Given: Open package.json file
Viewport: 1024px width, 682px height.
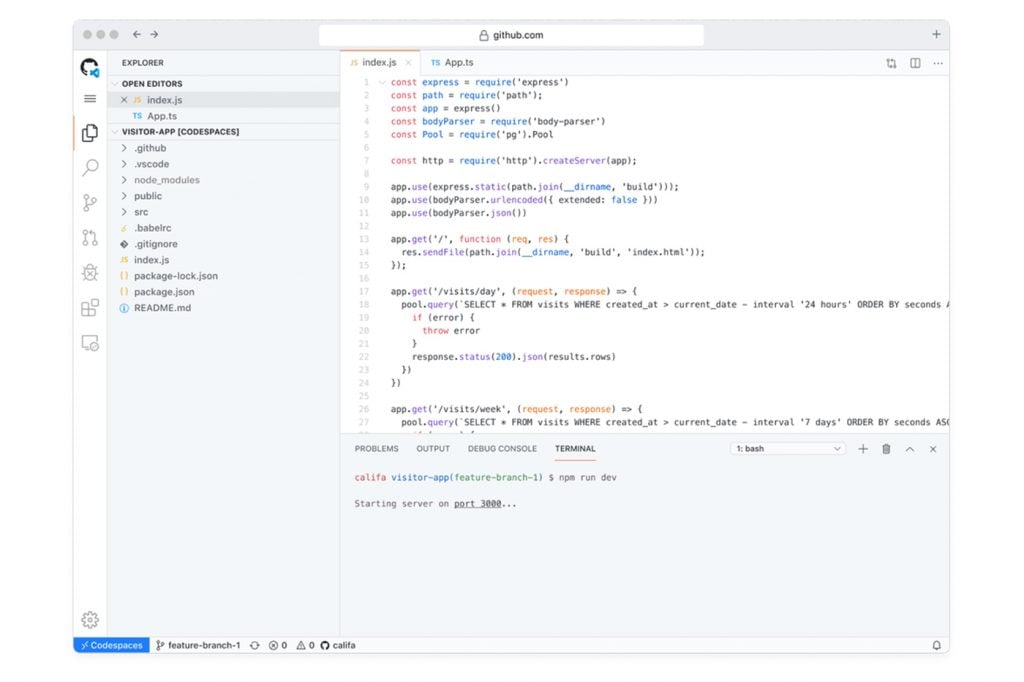Looking at the screenshot, I should click(223, 292).
